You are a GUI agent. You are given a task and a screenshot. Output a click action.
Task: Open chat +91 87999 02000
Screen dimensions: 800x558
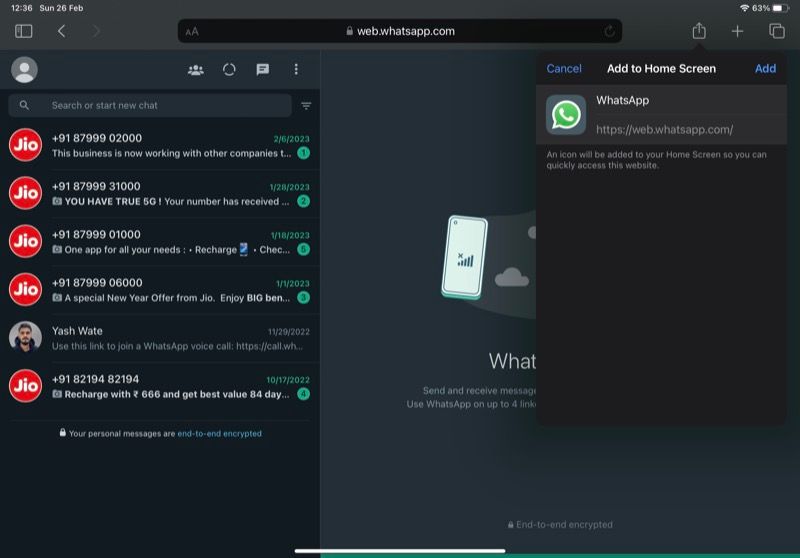160,145
